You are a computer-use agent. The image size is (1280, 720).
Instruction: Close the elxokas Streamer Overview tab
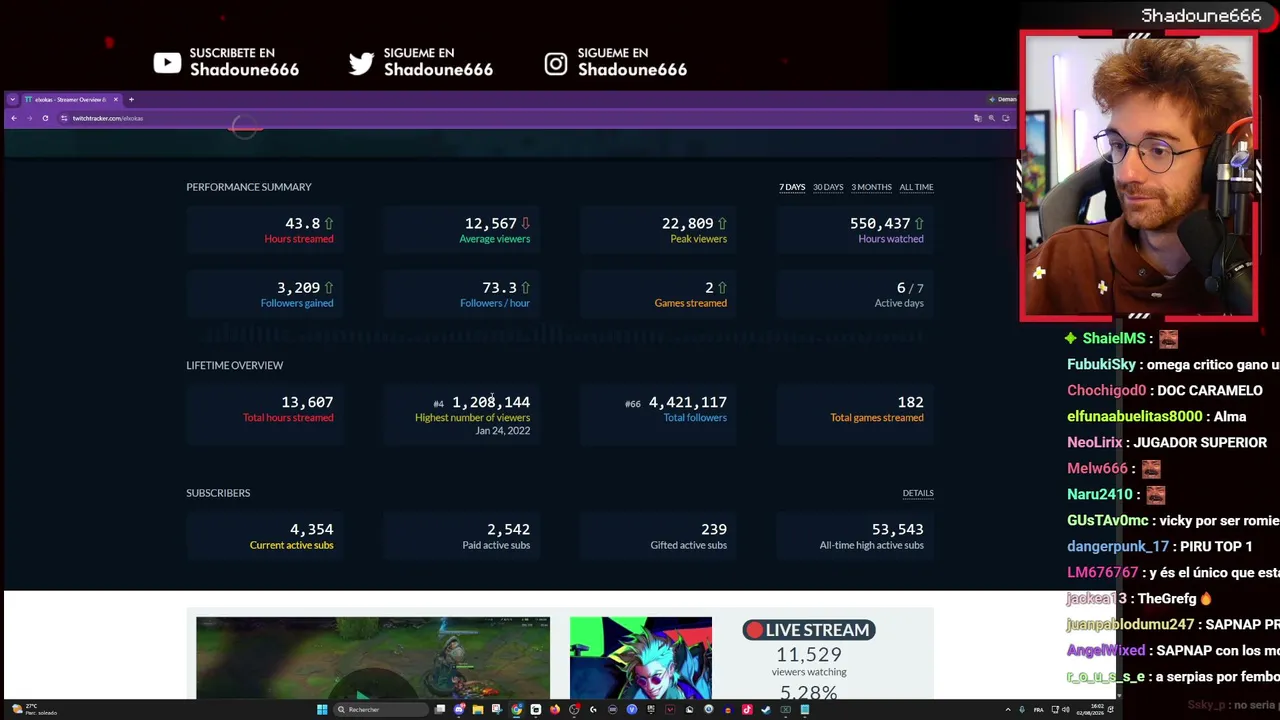115,99
